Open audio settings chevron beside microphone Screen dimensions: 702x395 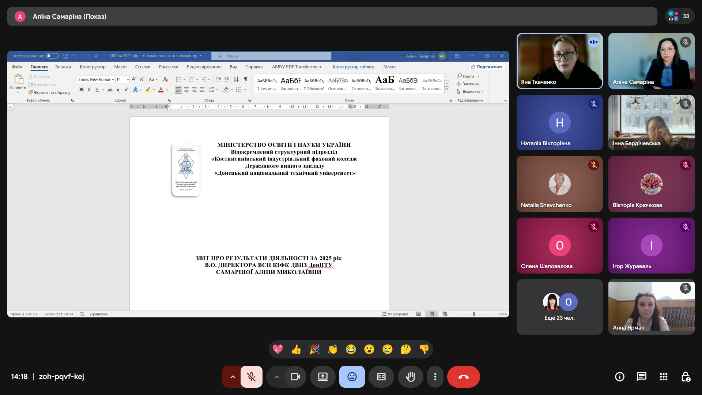231,377
